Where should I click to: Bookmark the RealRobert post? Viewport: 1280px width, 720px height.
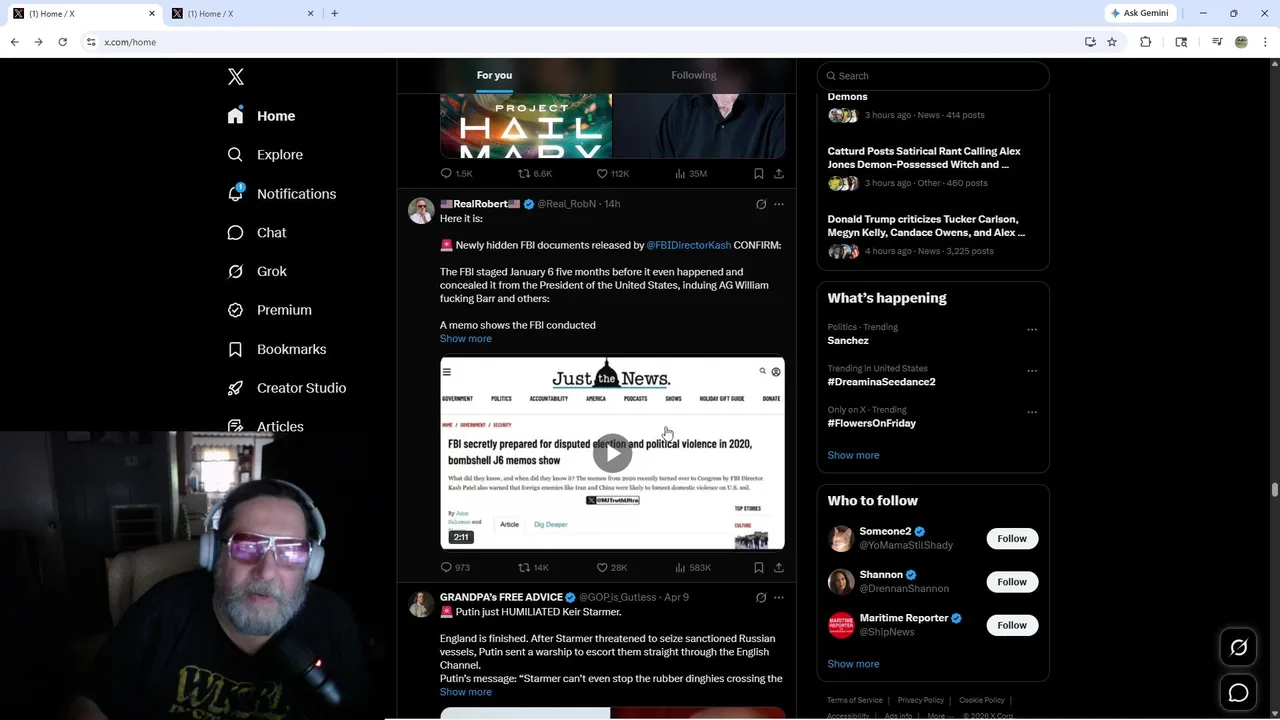coord(758,567)
